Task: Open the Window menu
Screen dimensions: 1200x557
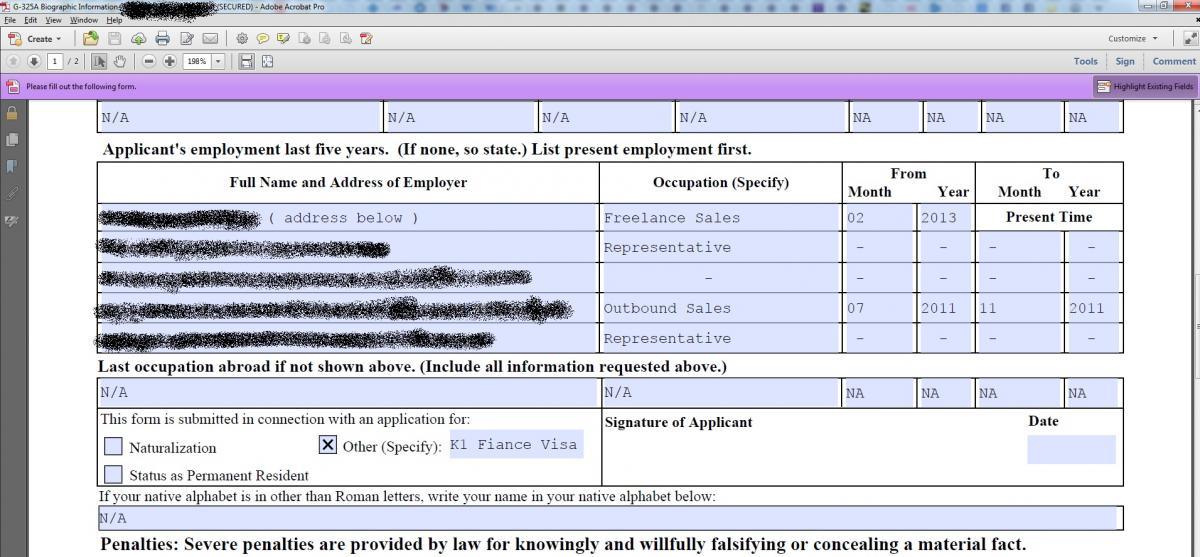Action: click(84, 20)
